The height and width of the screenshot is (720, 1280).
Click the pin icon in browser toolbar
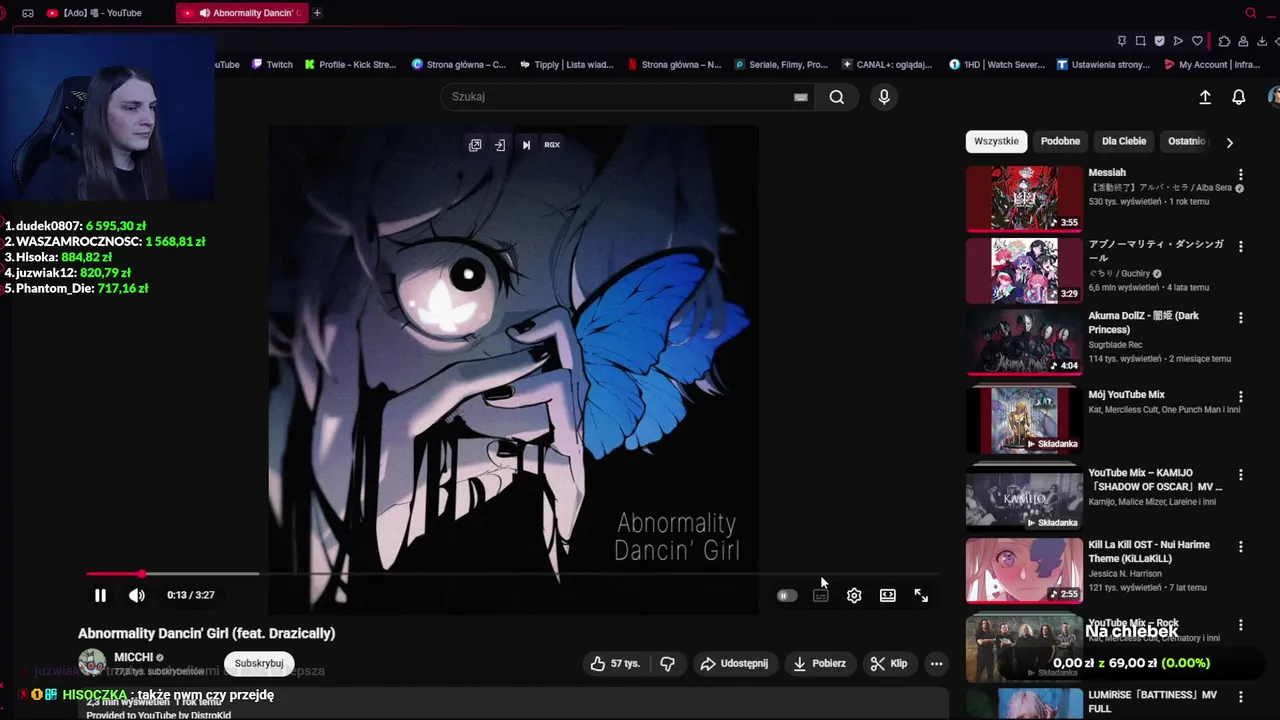[1121, 41]
